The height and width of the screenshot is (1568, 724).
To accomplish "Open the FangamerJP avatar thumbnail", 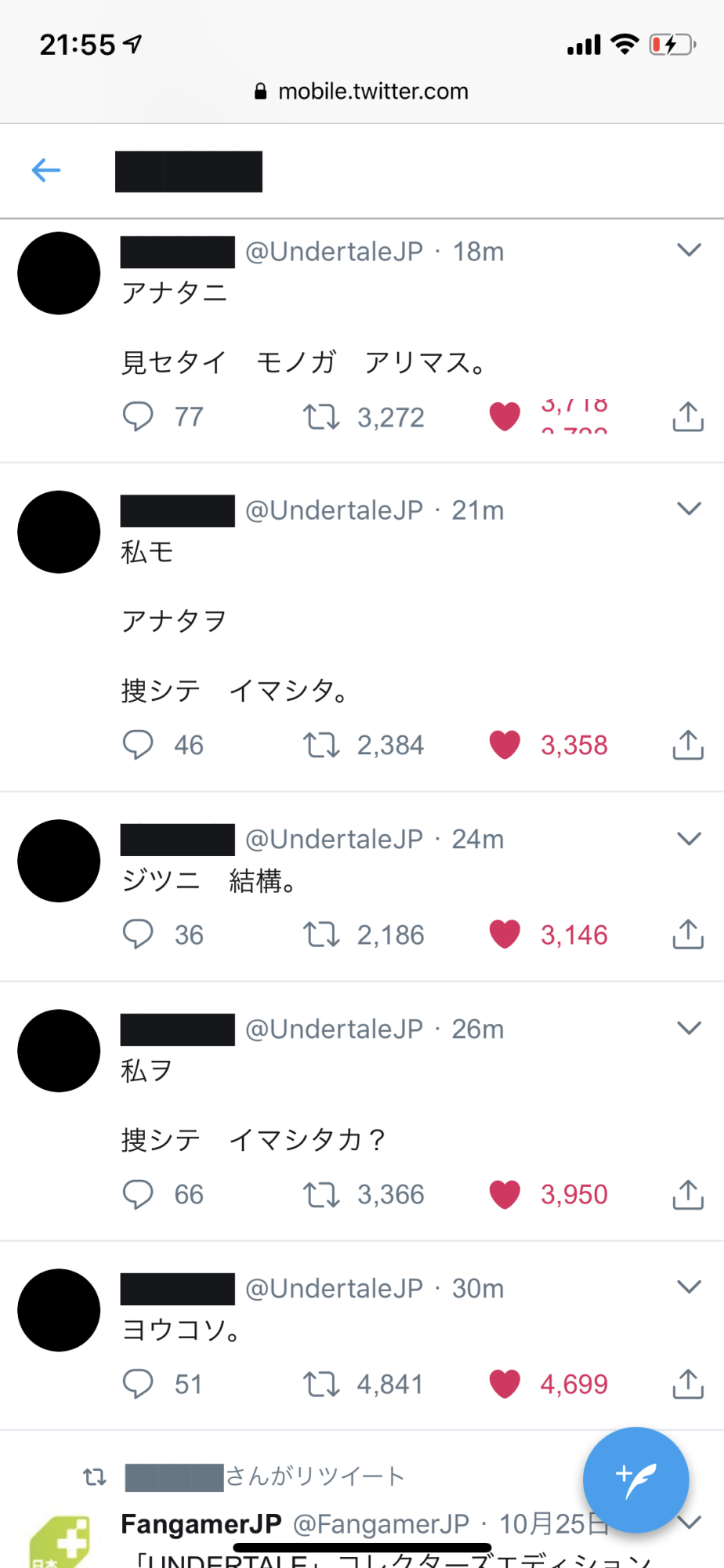I will coord(59,1544).
